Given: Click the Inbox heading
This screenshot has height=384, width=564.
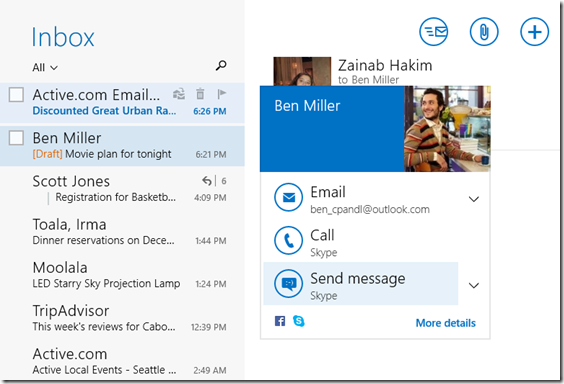Looking at the screenshot, I should (x=63, y=37).
